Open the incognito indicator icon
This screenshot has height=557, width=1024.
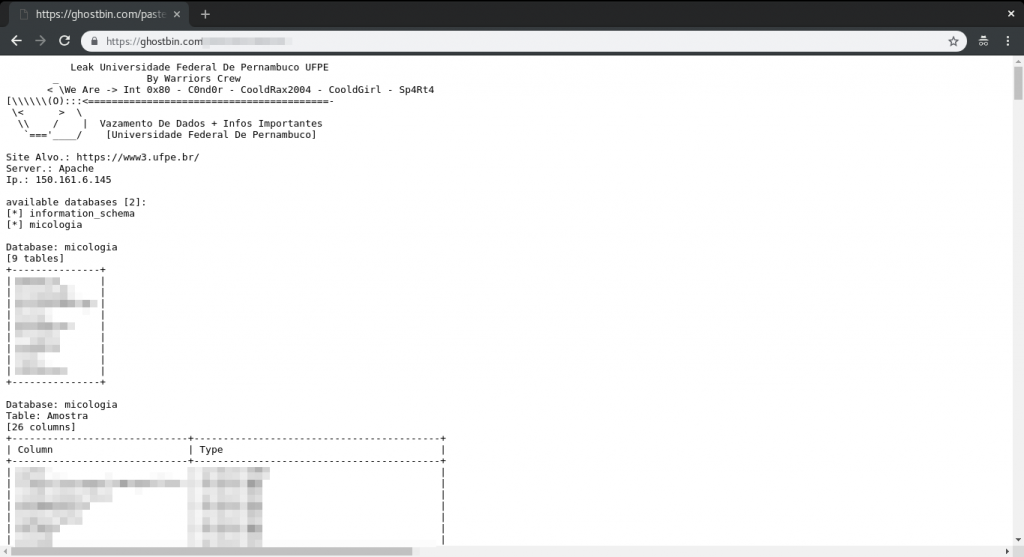click(x=983, y=41)
